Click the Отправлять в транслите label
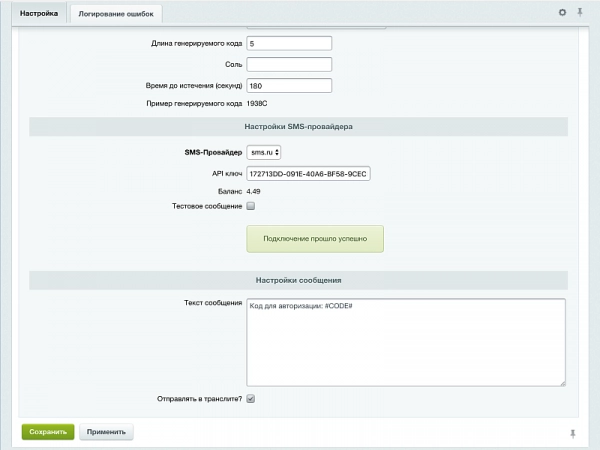The height and width of the screenshot is (450, 600). pos(199,399)
